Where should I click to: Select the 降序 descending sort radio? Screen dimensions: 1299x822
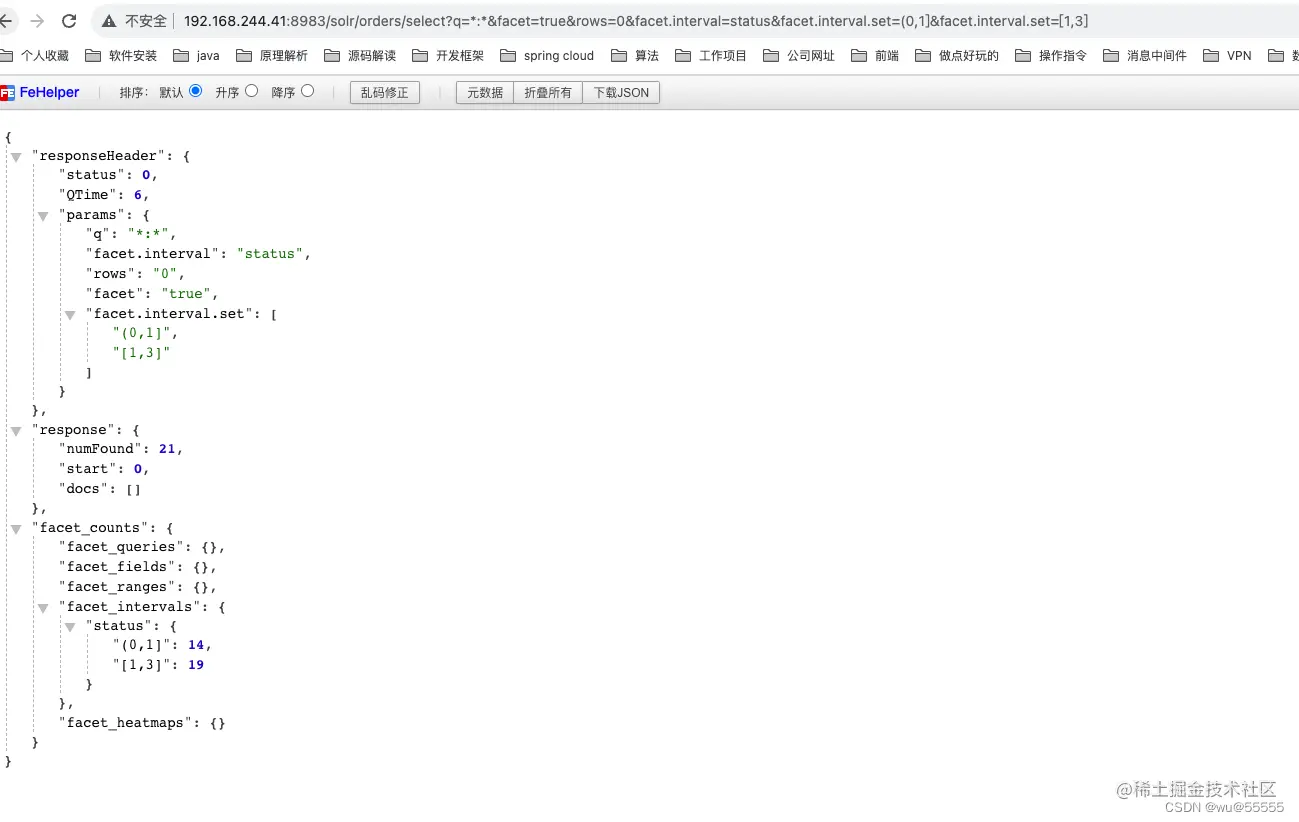pyautogui.click(x=307, y=91)
